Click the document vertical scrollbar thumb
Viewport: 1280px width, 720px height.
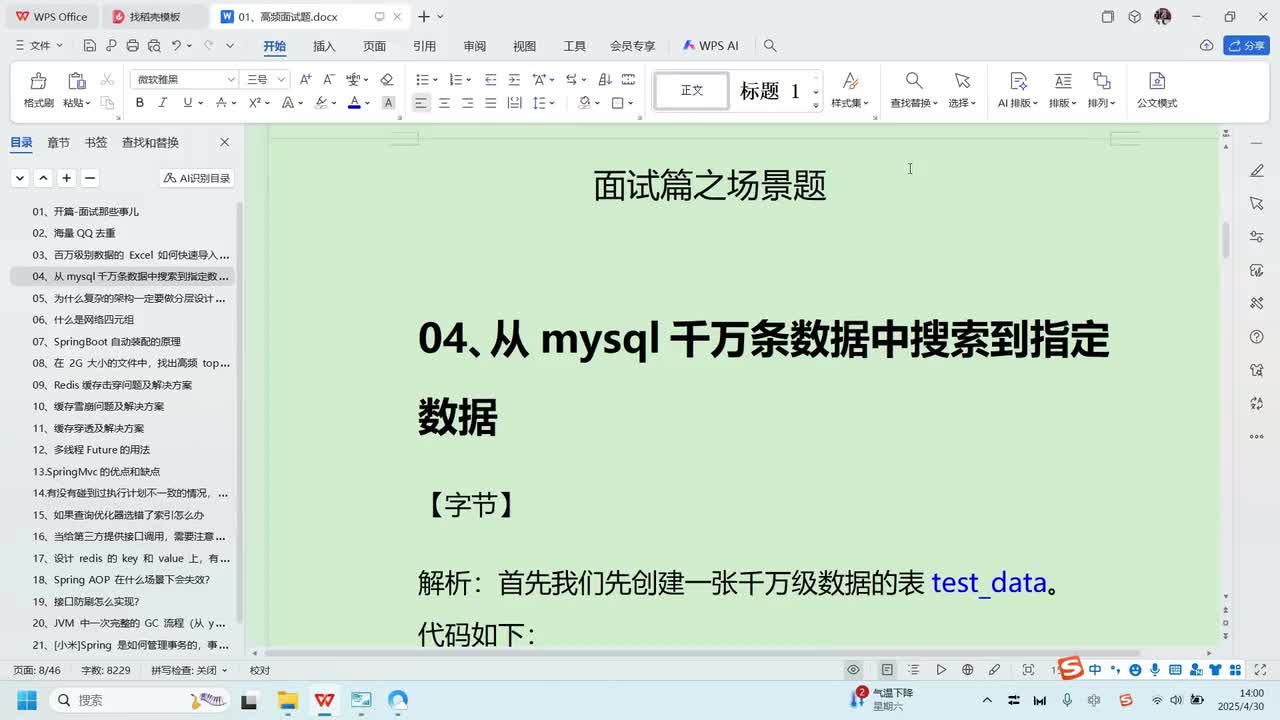[x=1226, y=240]
